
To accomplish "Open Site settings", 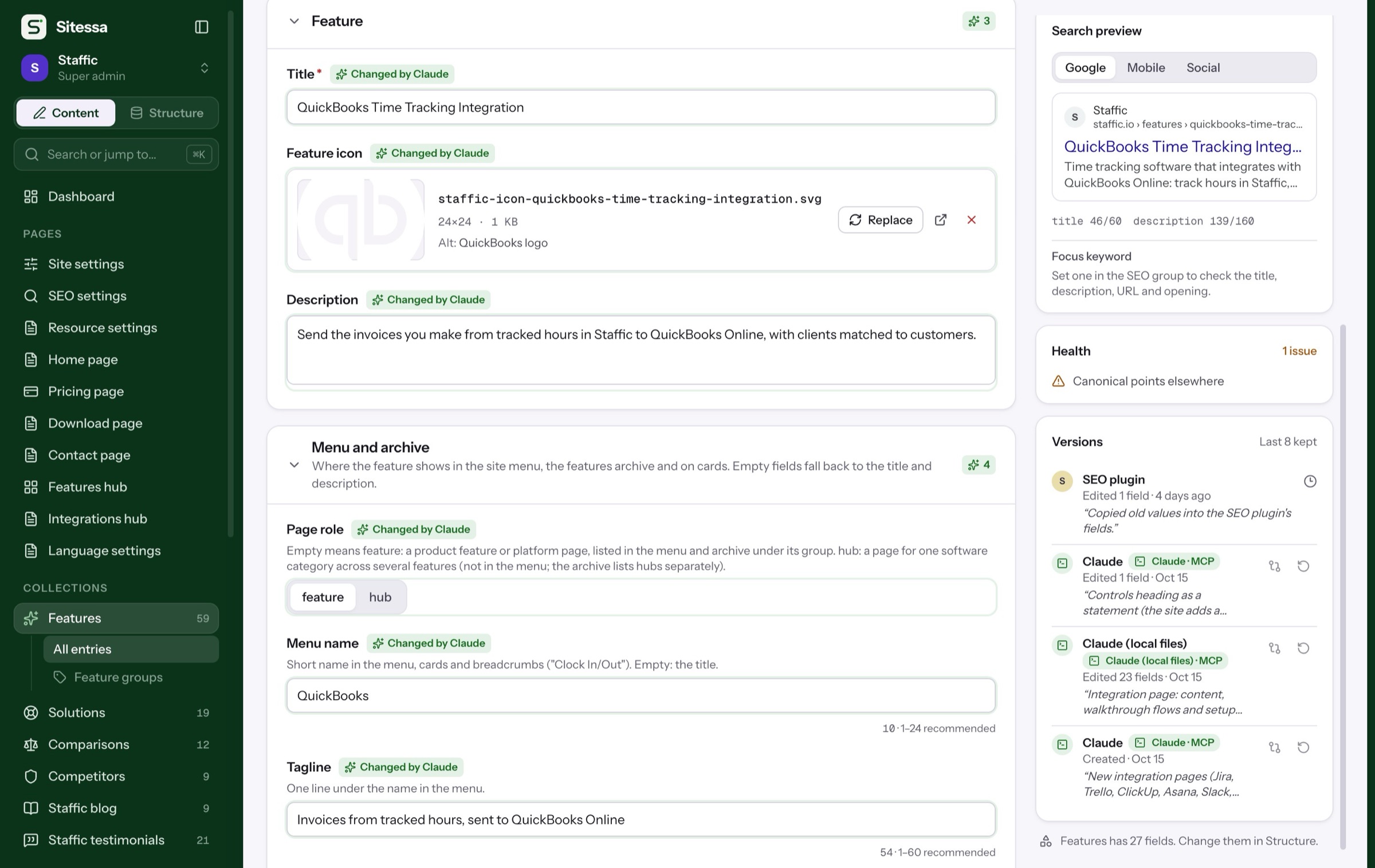I will point(116,264).
